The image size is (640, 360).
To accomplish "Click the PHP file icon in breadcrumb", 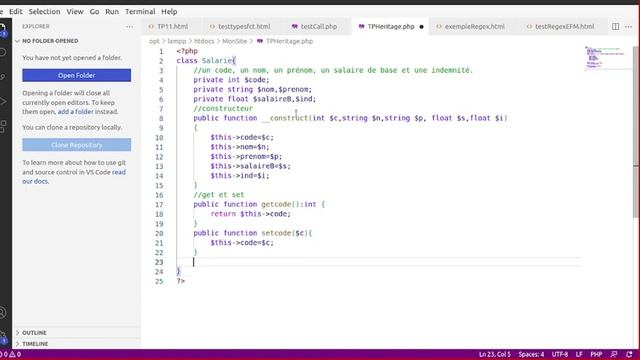I will pos(260,41).
